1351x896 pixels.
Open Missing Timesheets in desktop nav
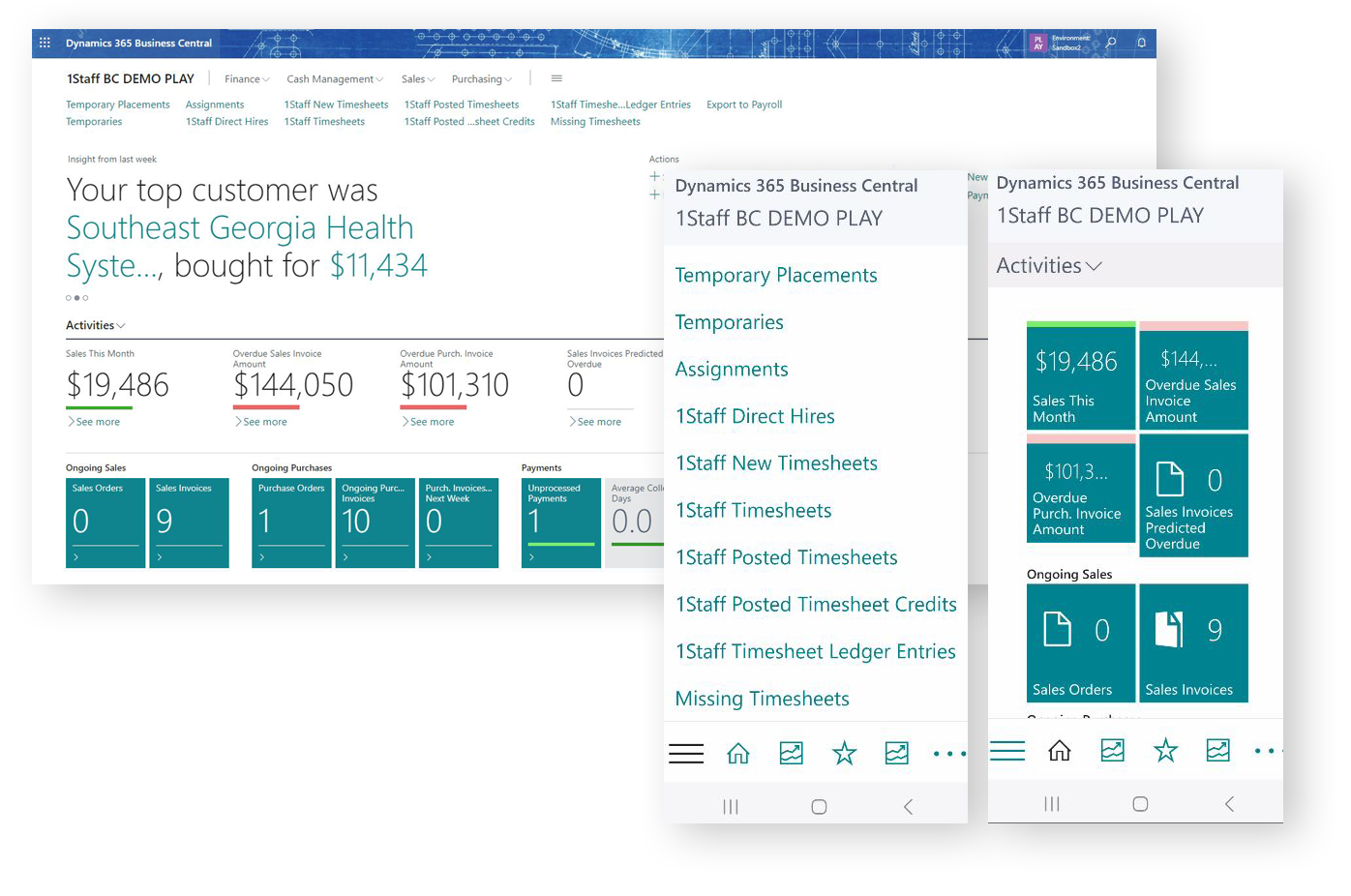tap(595, 122)
